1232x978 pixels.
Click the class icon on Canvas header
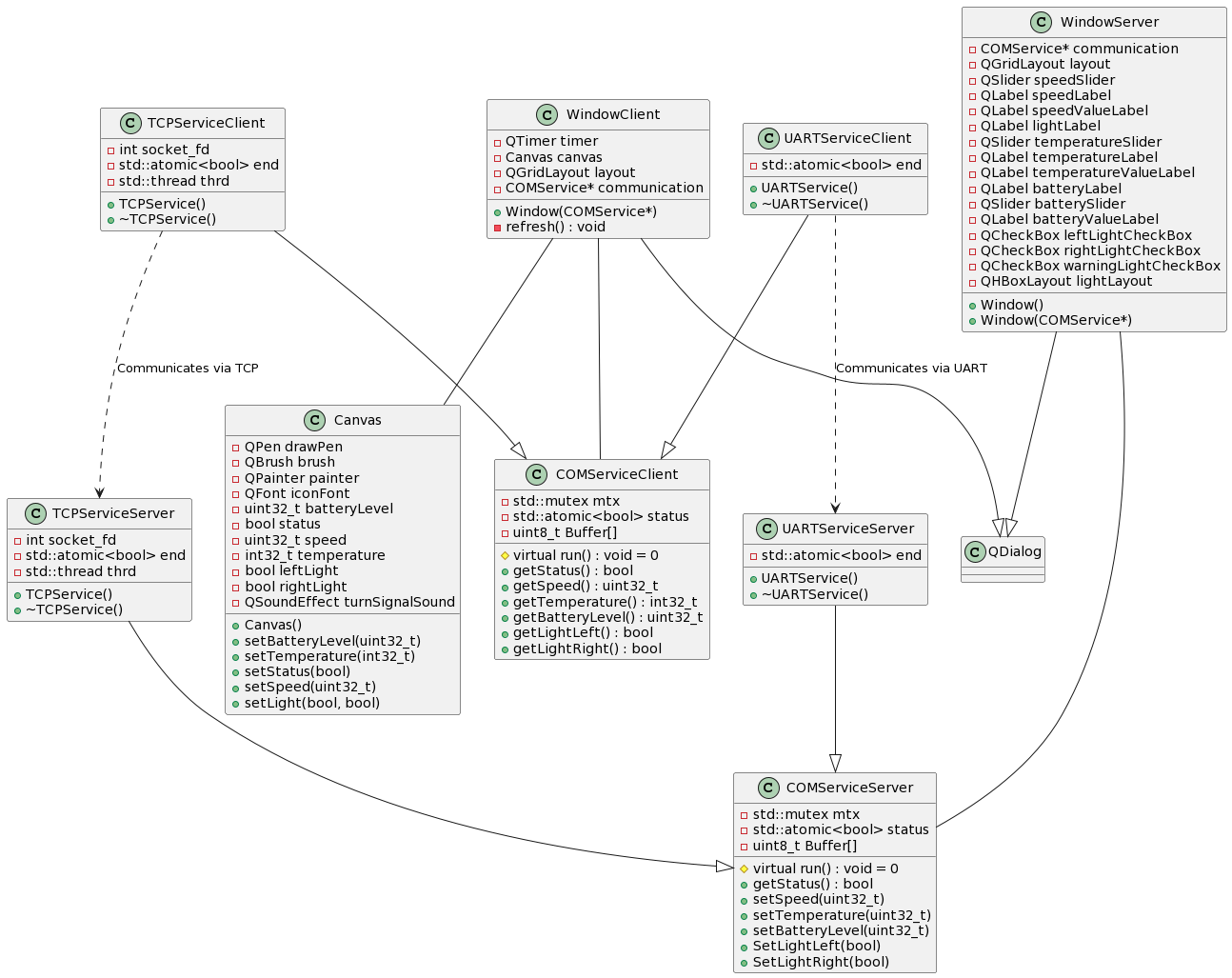(x=315, y=420)
